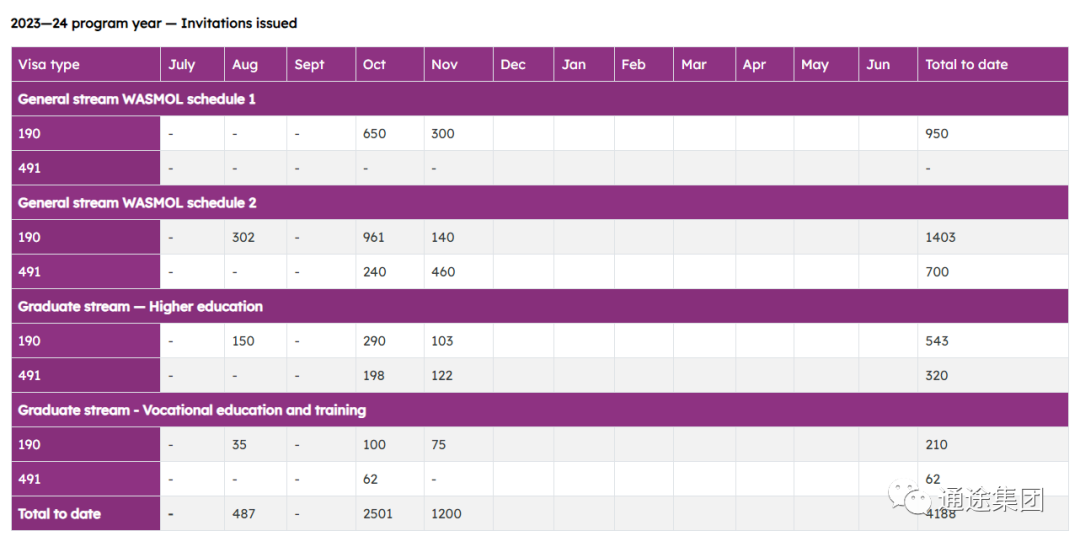Select the 190 label under Vocational education
Screen dimensions: 1080x547
(29, 444)
